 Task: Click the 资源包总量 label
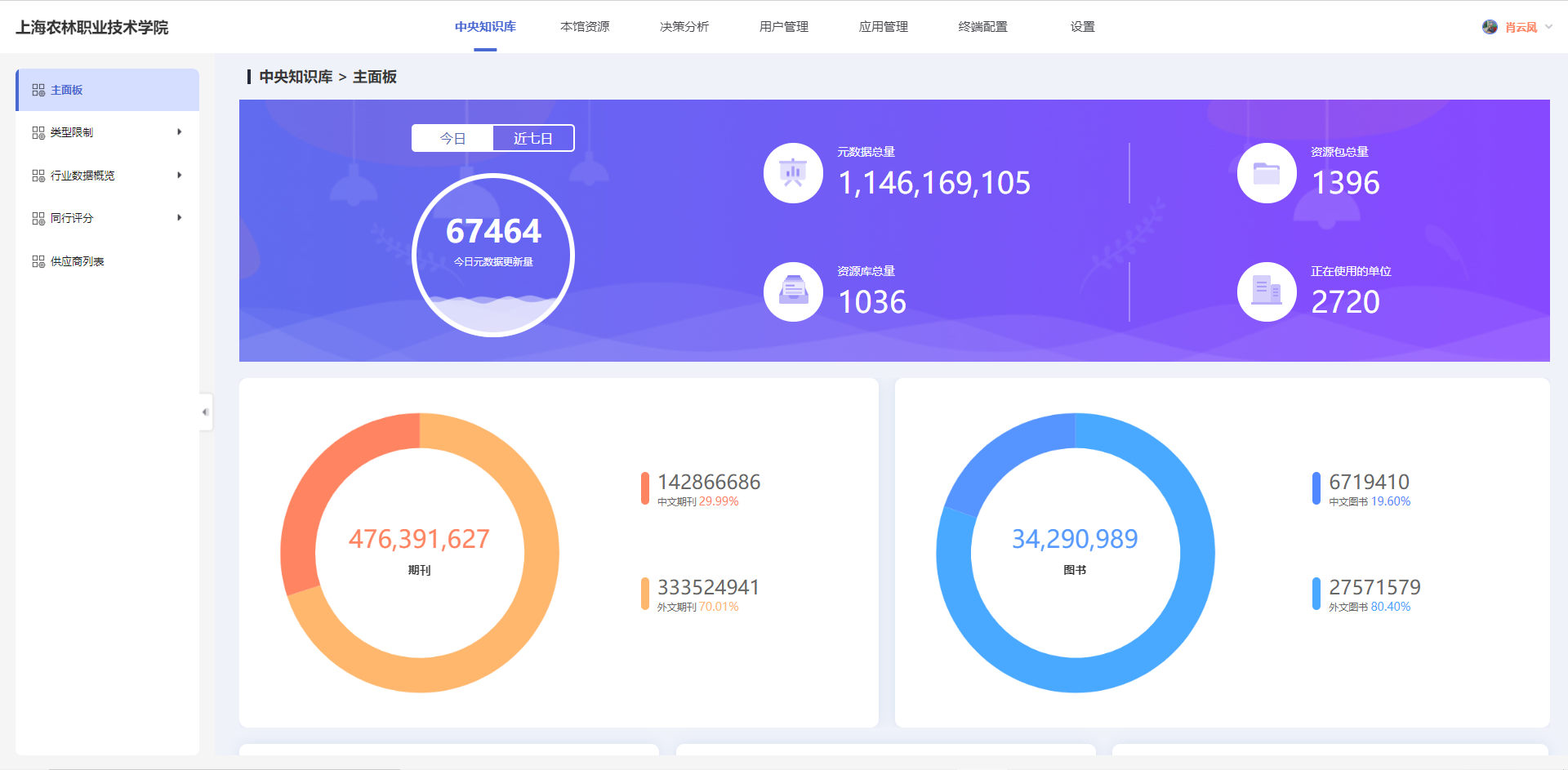(1339, 152)
